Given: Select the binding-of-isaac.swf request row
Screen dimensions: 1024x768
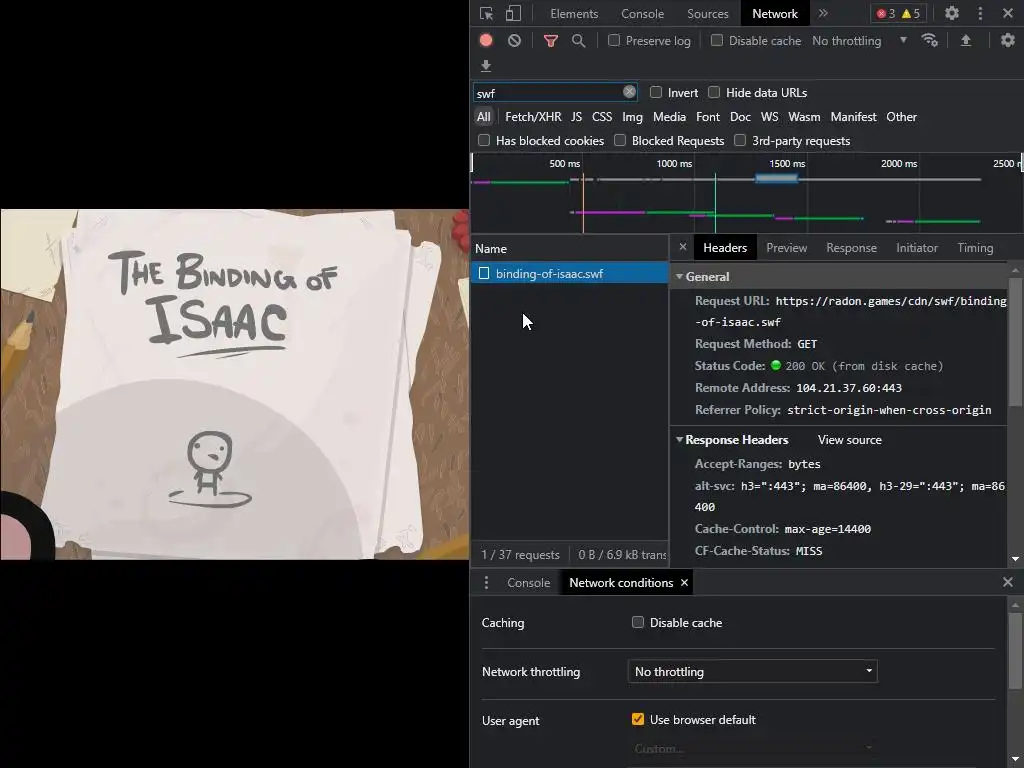Looking at the screenshot, I should click(569, 274).
